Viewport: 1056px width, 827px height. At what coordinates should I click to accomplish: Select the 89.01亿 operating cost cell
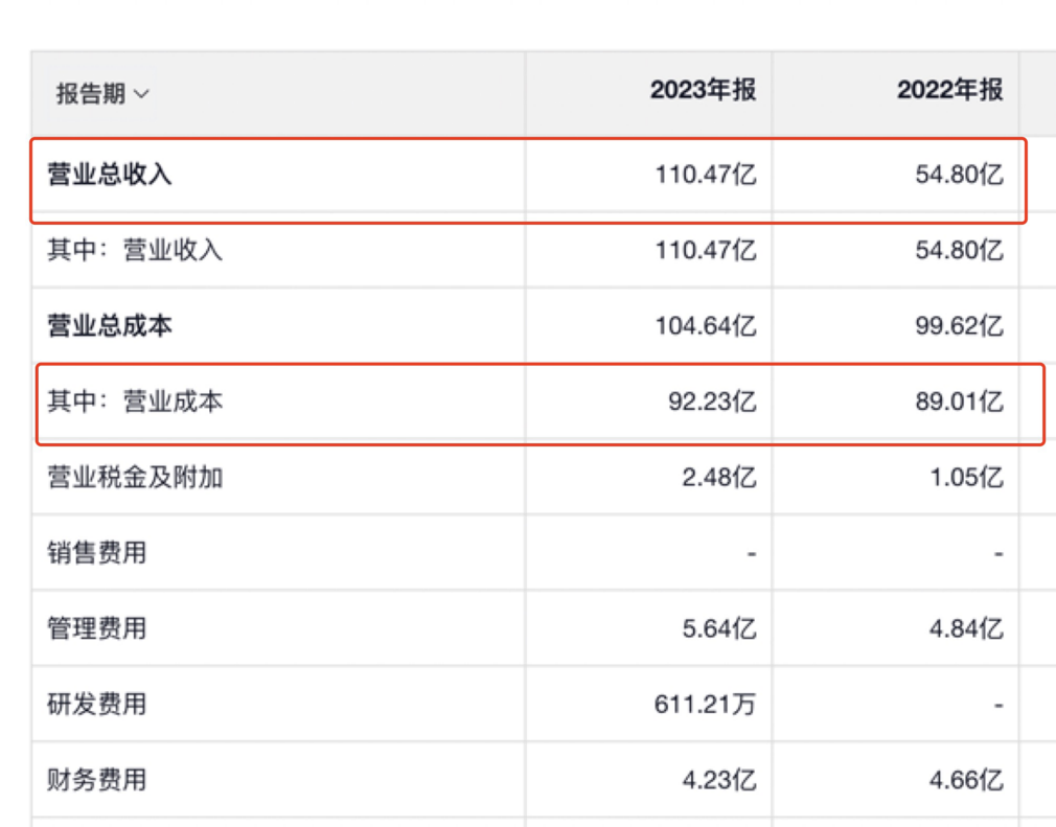point(958,402)
